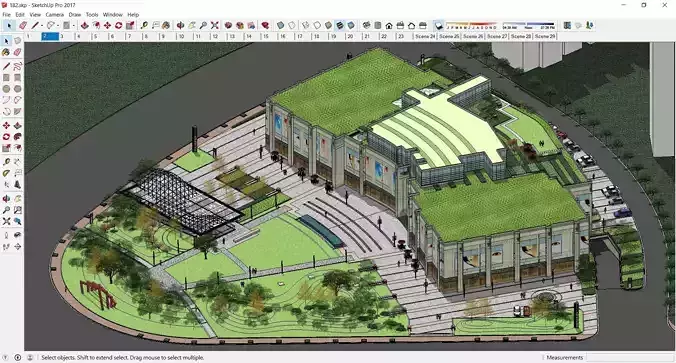Activate the Offset tool in top toolbar
Viewport: 676px width, 363px height.
[96, 26]
